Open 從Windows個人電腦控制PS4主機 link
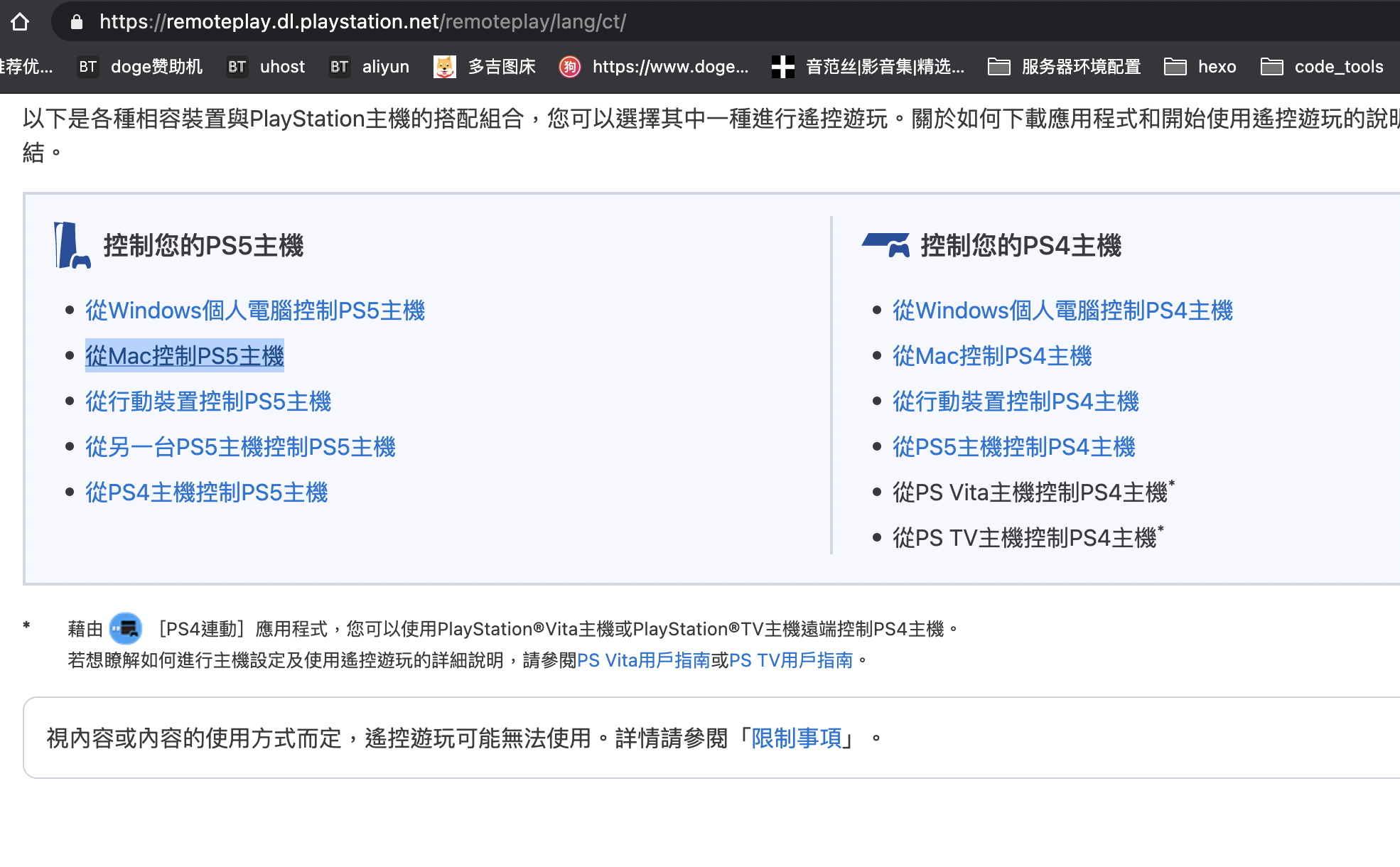This screenshot has width=1400, height=867. [x=1062, y=311]
